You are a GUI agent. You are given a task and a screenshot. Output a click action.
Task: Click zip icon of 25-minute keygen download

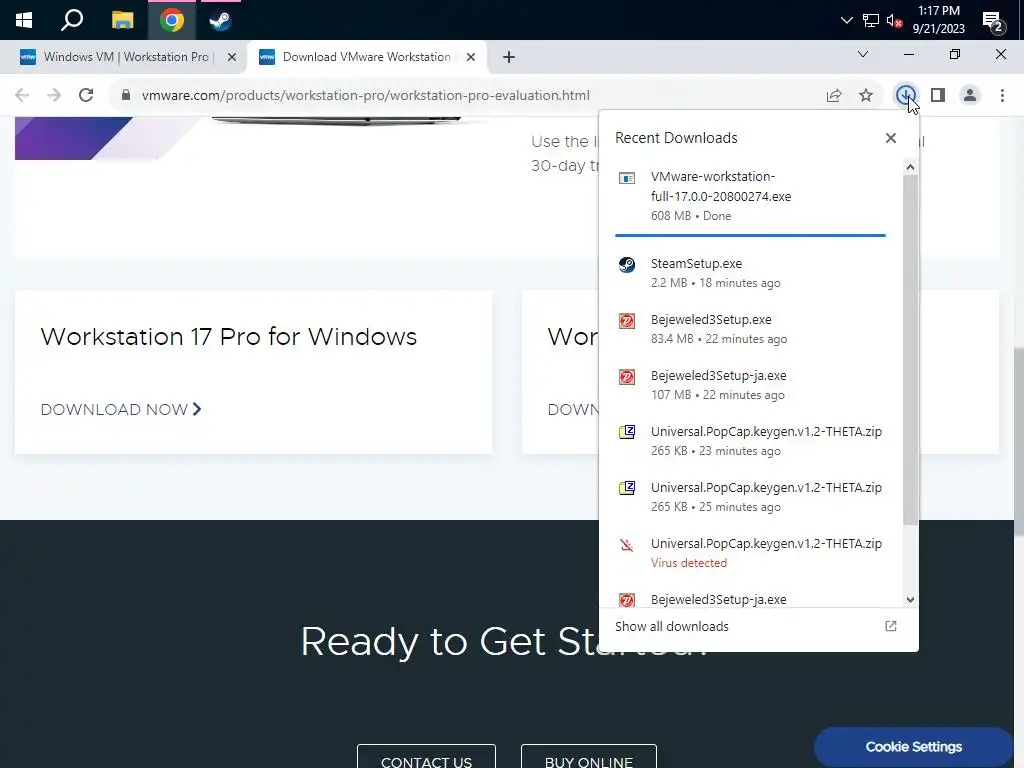(x=627, y=488)
